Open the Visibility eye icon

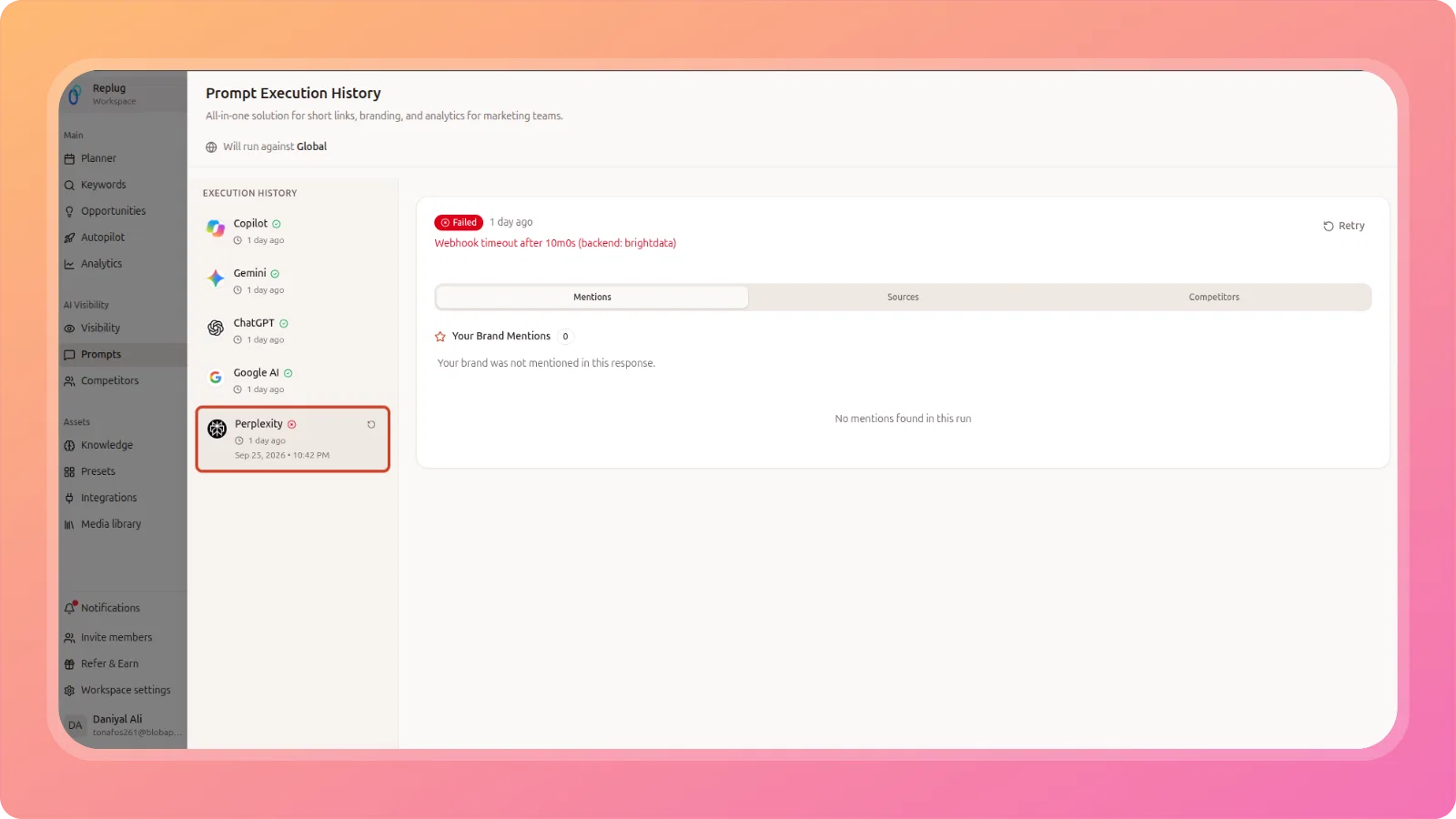tap(69, 329)
